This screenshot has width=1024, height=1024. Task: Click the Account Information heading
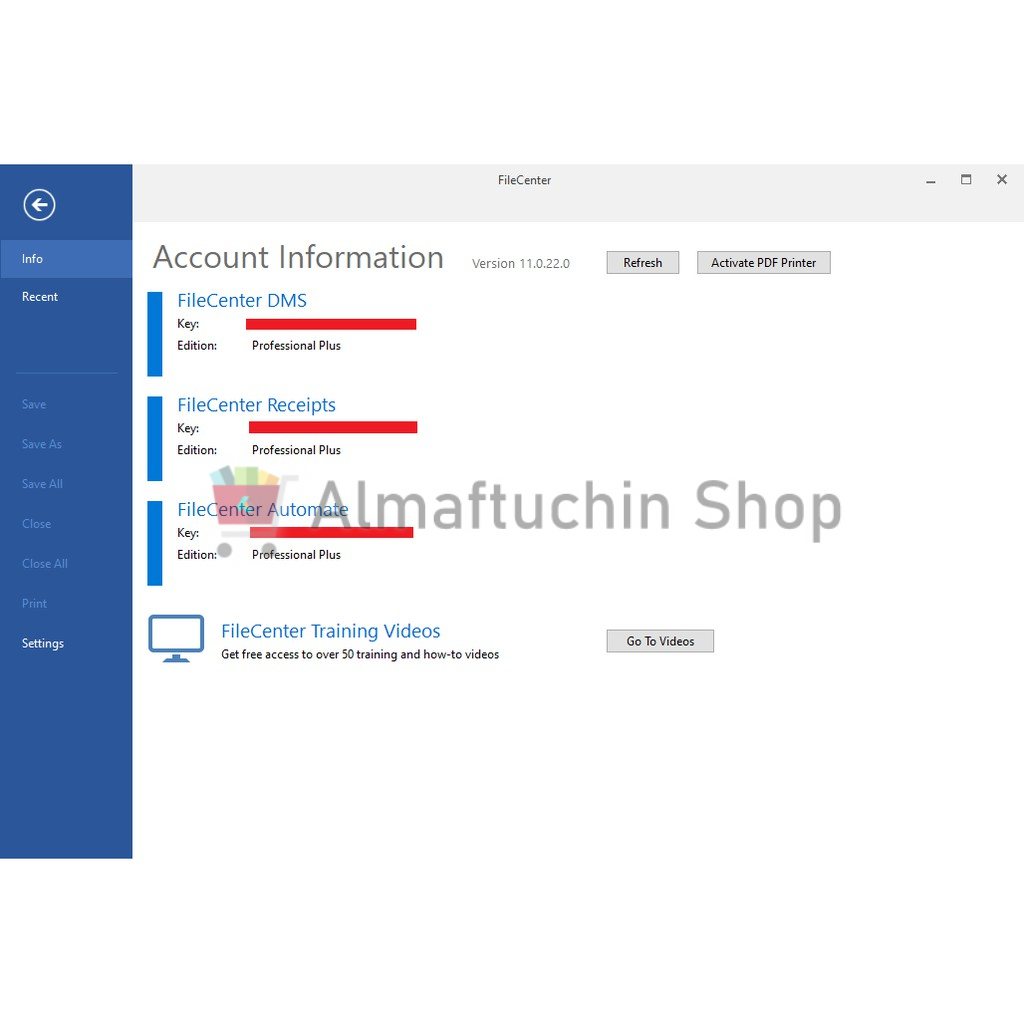tap(298, 257)
